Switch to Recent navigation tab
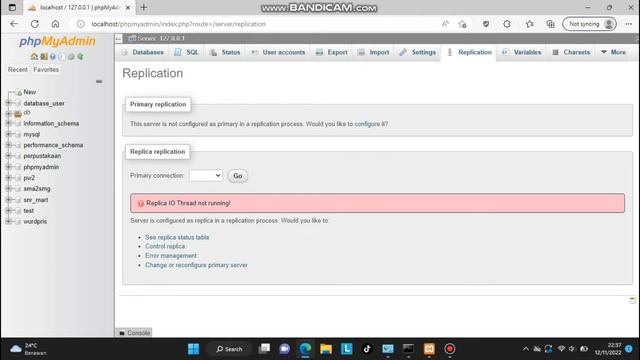 pyautogui.click(x=18, y=70)
